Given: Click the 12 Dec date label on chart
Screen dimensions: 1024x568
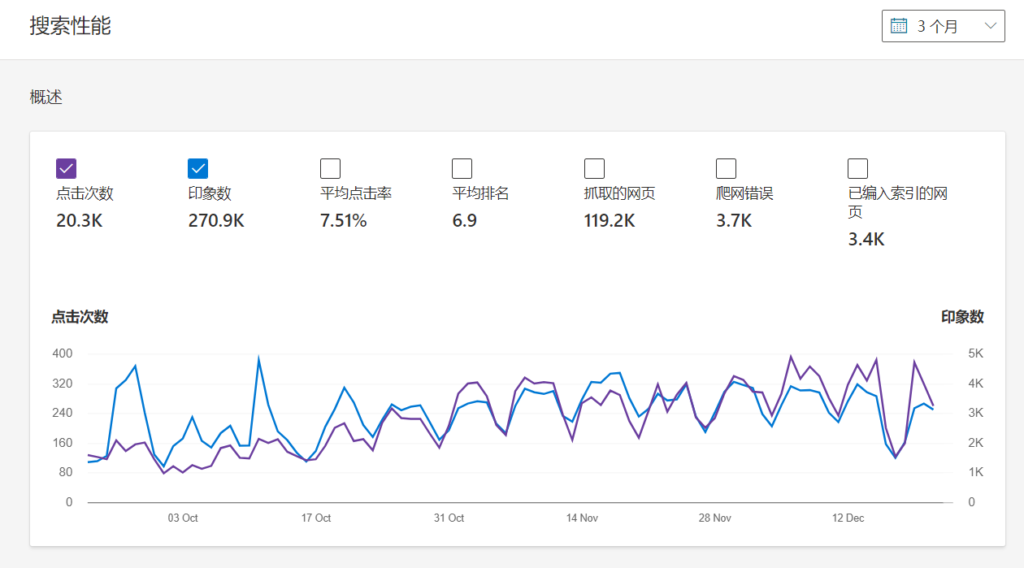Looking at the screenshot, I should (x=848, y=518).
